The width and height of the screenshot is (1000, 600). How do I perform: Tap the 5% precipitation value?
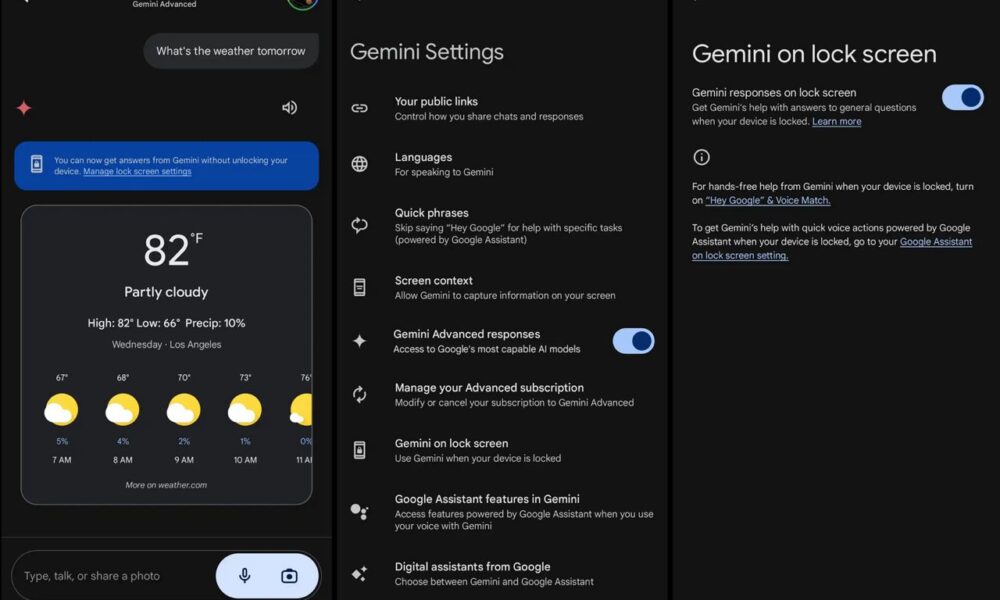[62, 441]
